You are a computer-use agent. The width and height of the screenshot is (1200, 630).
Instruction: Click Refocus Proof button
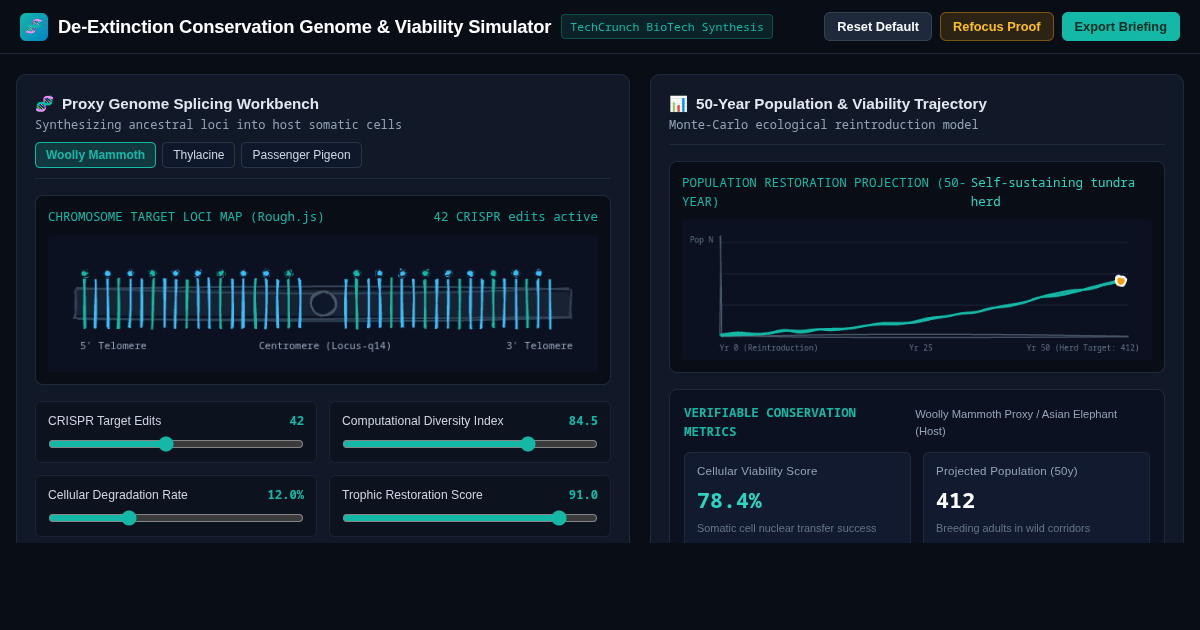coord(997,27)
